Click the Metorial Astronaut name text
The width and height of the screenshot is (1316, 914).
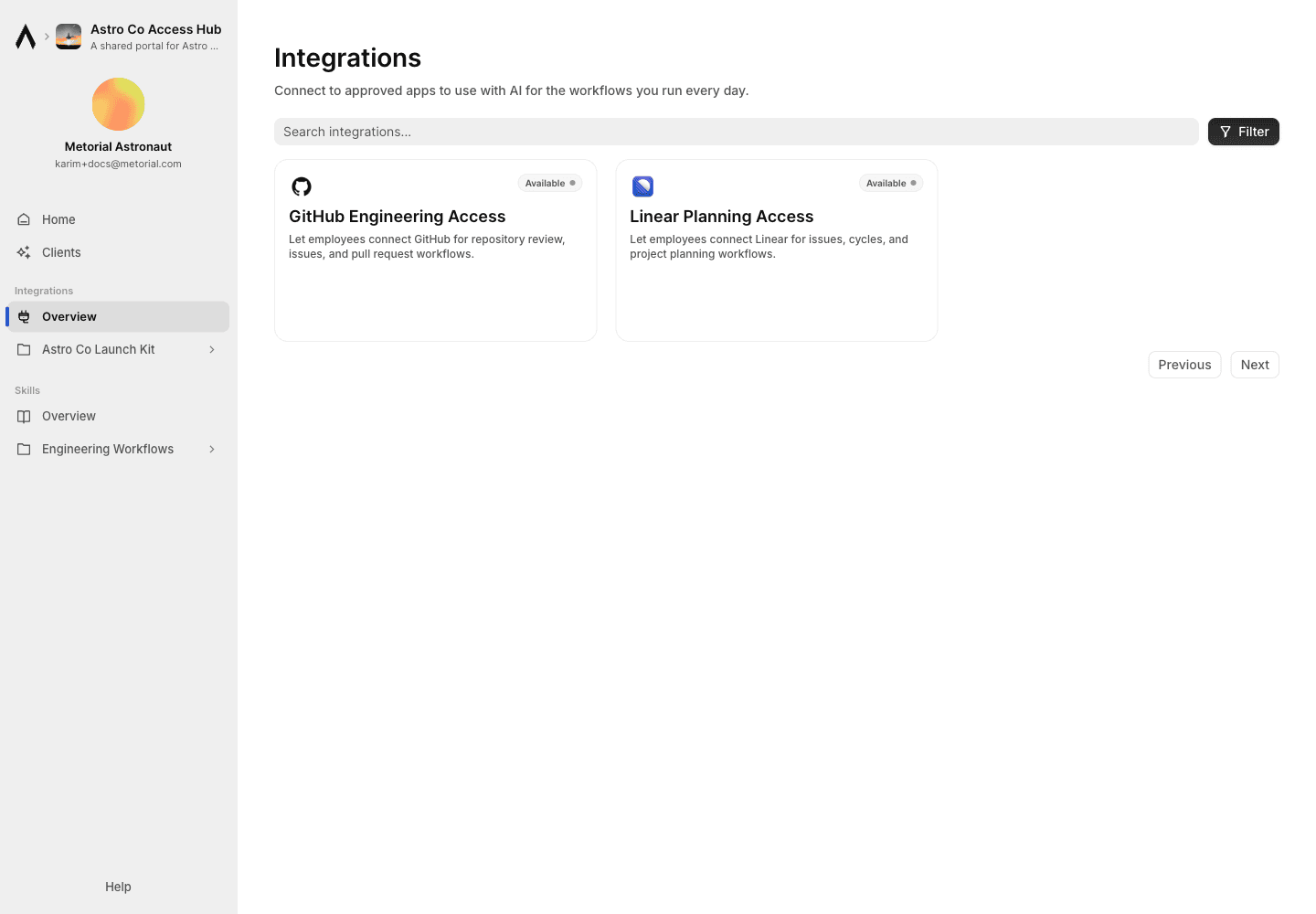click(x=118, y=146)
